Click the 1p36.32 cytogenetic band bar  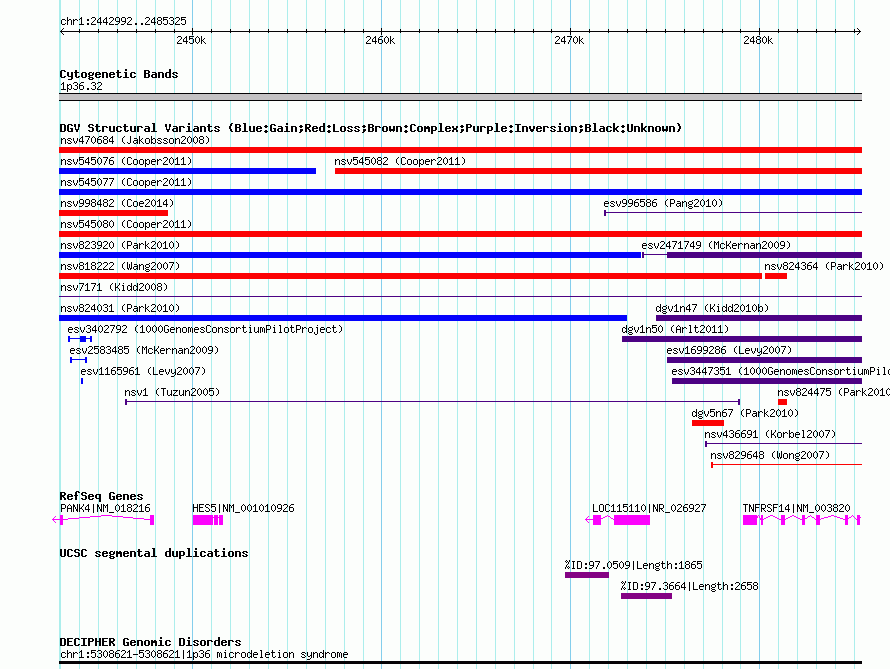[x=460, y=97]
